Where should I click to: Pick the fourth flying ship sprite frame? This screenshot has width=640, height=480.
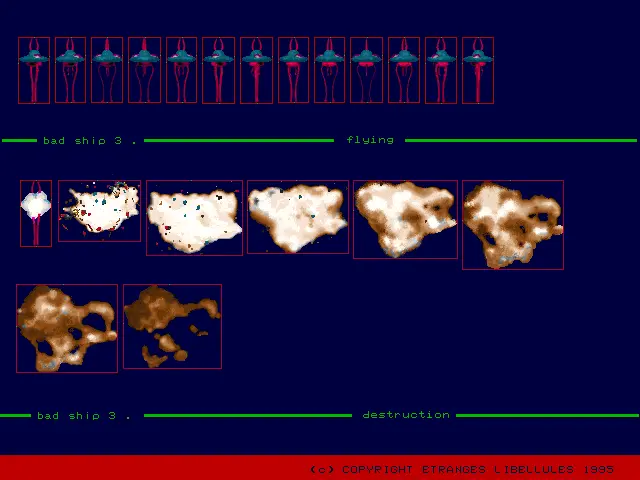145,70
